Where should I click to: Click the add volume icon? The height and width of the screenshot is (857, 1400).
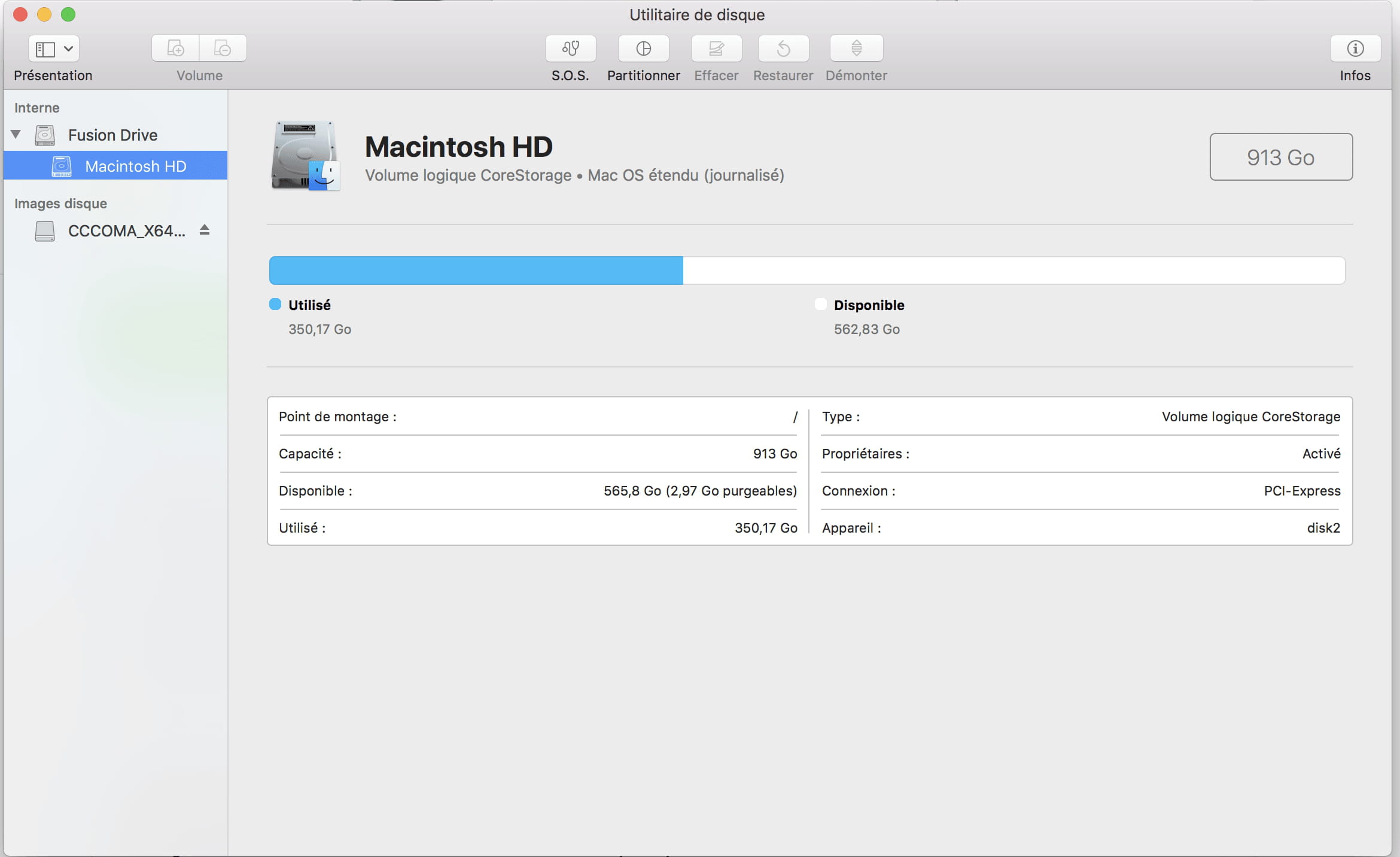coord(175,48)
